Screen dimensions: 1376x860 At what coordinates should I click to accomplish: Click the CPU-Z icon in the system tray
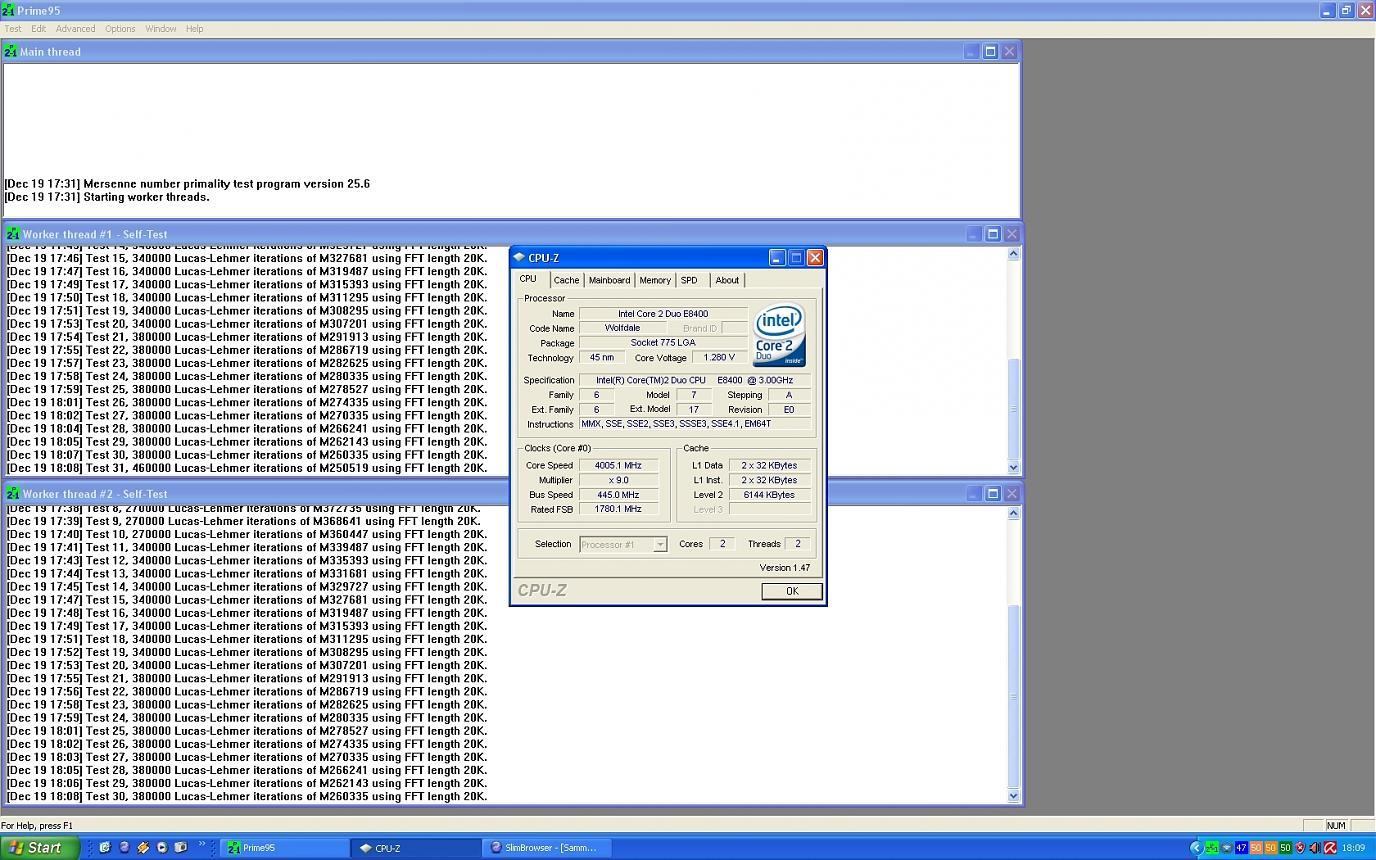[1227, 848]
